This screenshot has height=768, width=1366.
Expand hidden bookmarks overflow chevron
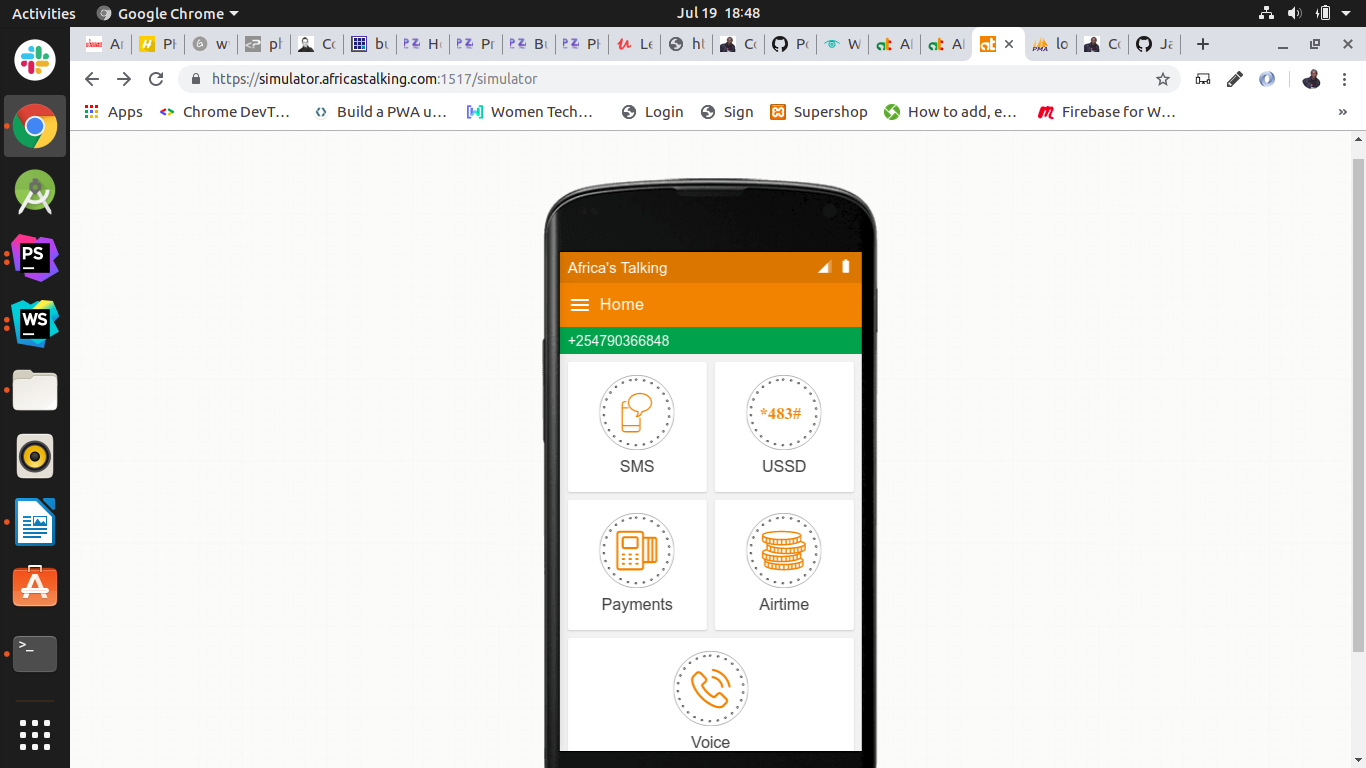point(1342,112)
